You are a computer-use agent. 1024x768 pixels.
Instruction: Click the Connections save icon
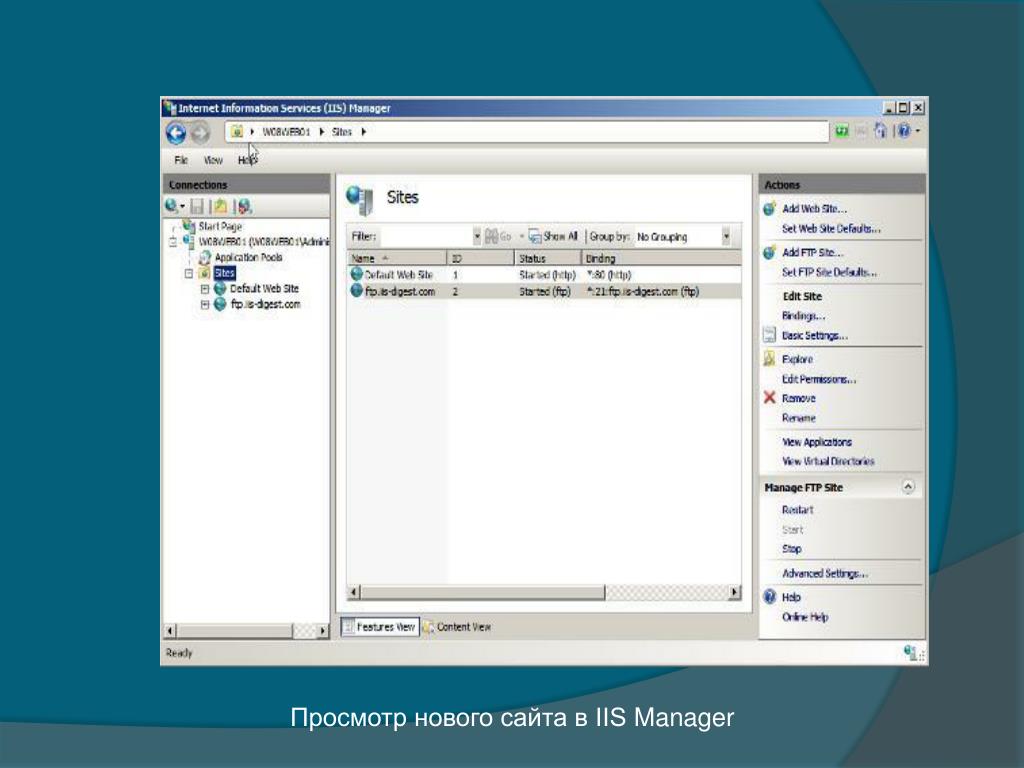pyautogui.click(x=197, y=206)
